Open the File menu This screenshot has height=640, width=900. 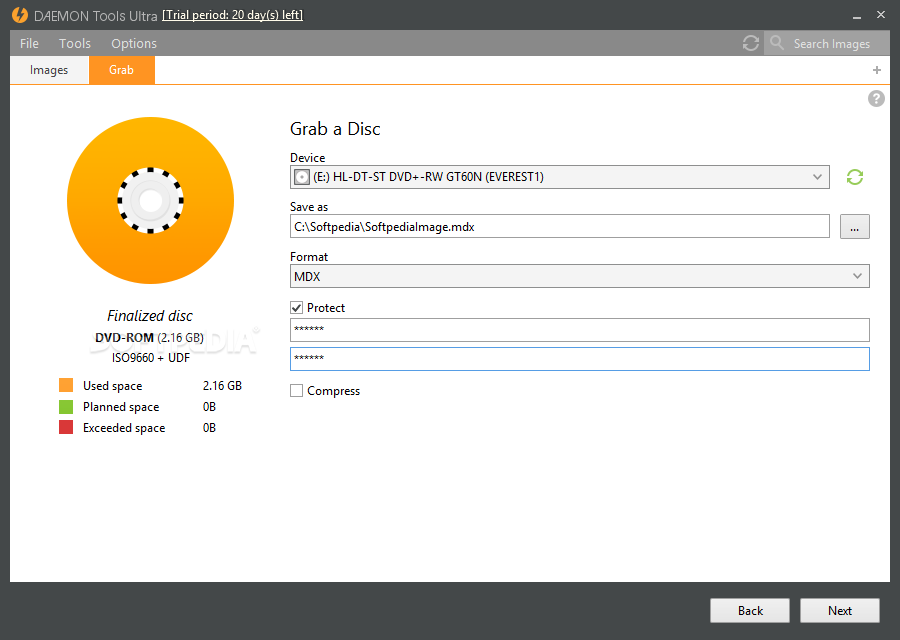(29, 44)
